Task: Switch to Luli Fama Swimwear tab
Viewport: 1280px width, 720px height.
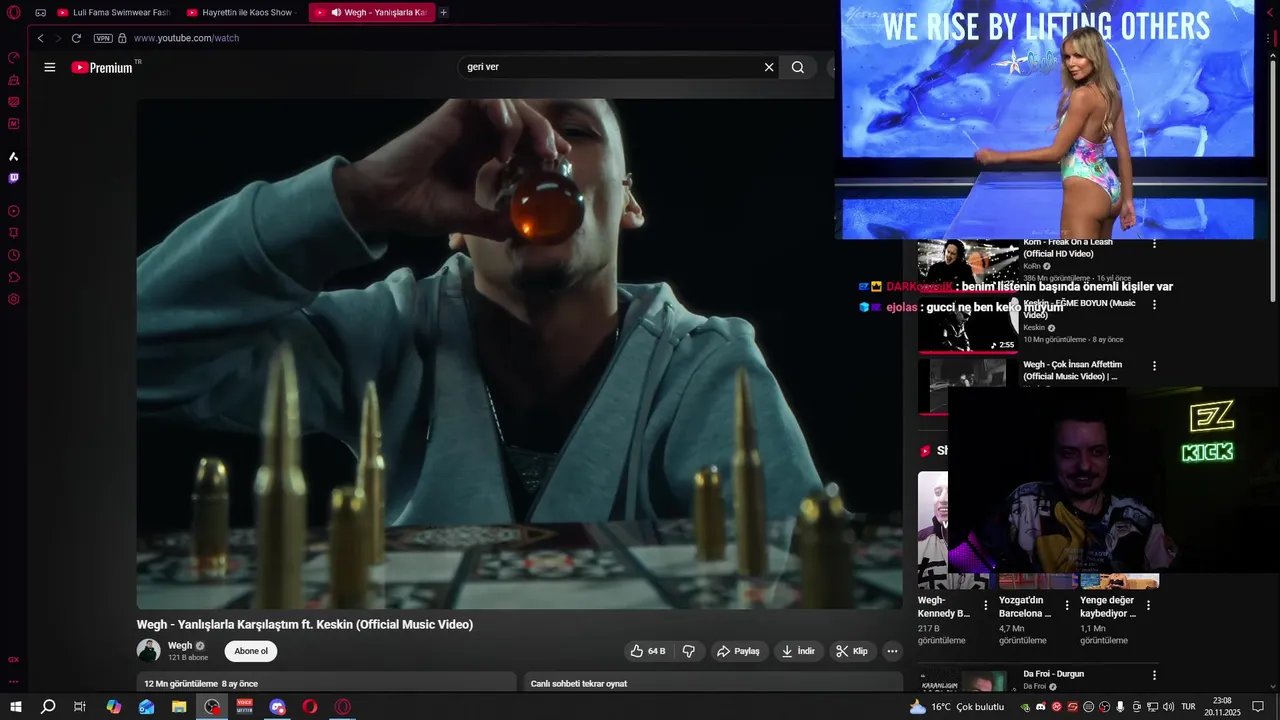Action: 114,13
